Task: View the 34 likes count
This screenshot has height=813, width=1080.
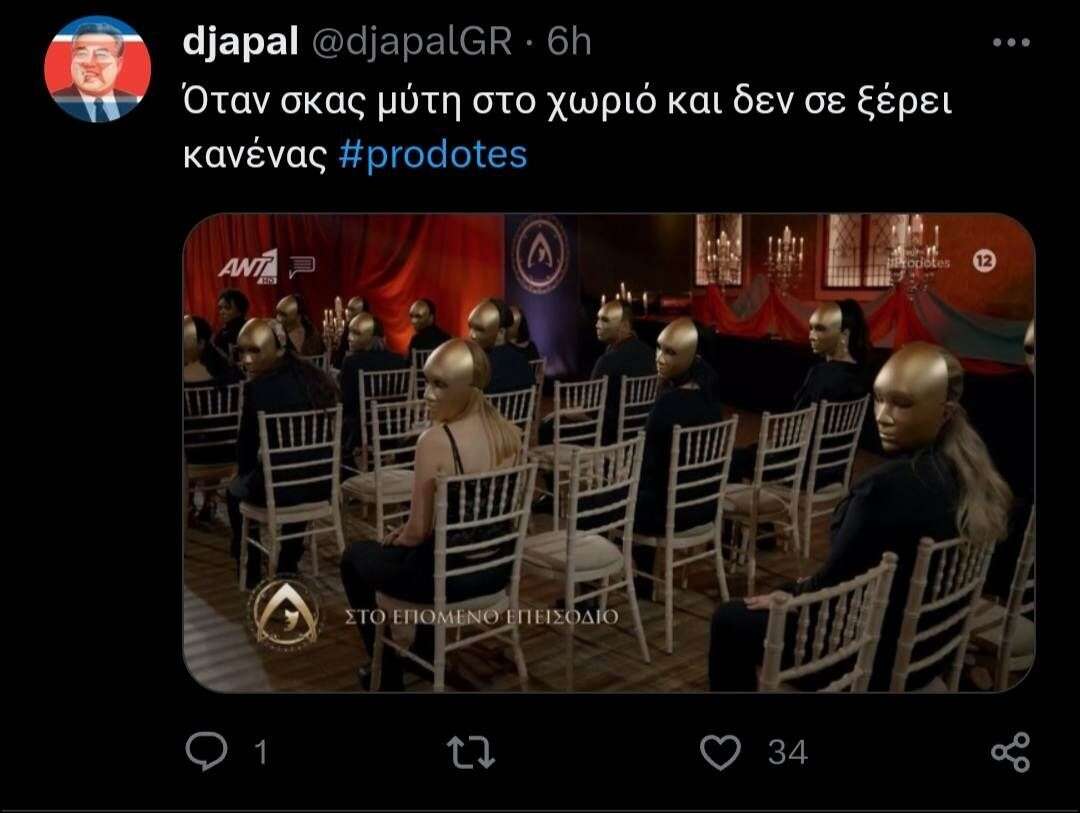Action: pos(788,752)
